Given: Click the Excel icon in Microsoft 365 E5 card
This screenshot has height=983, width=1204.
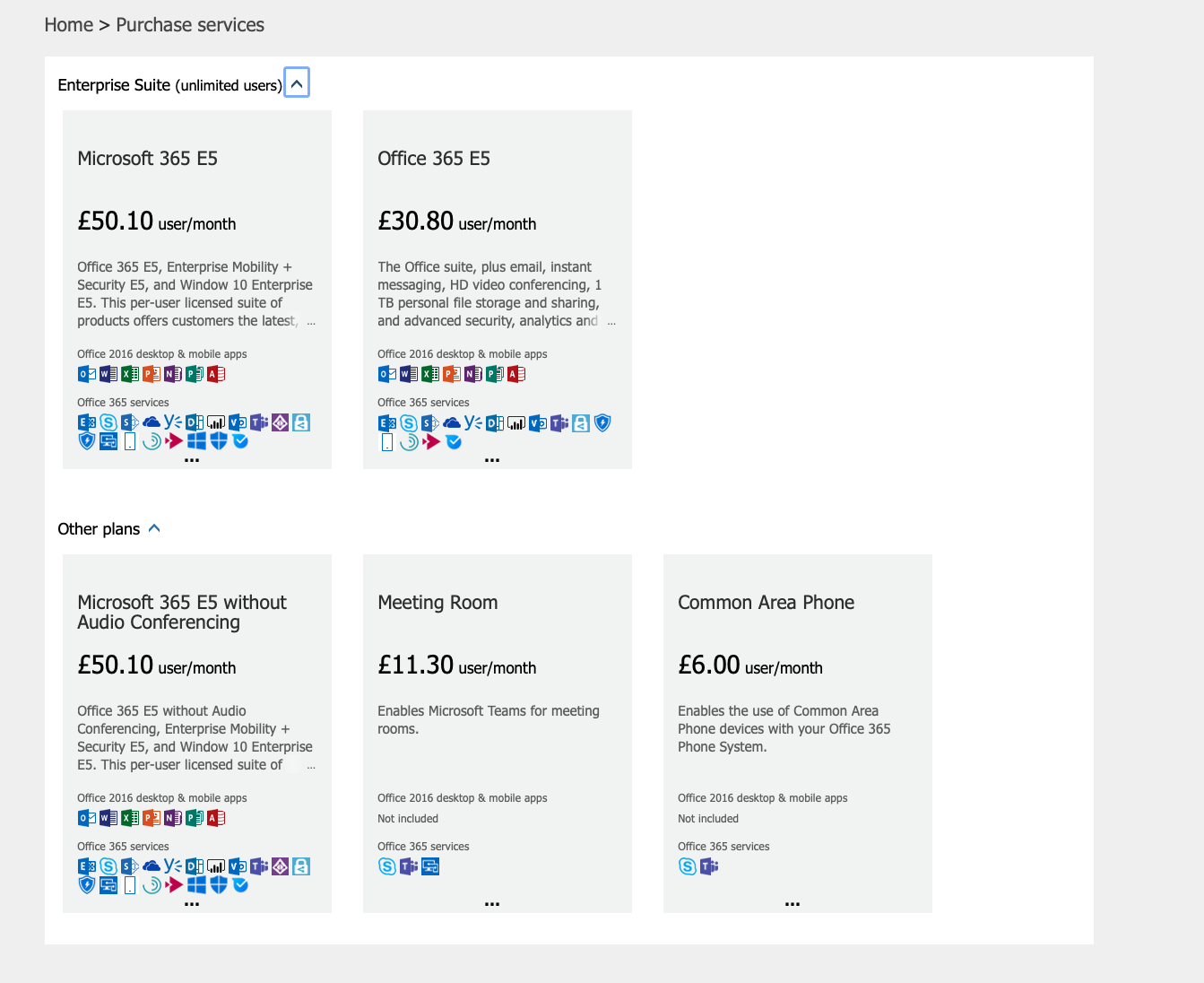Looking at the screenshot, I should point(130,374).
